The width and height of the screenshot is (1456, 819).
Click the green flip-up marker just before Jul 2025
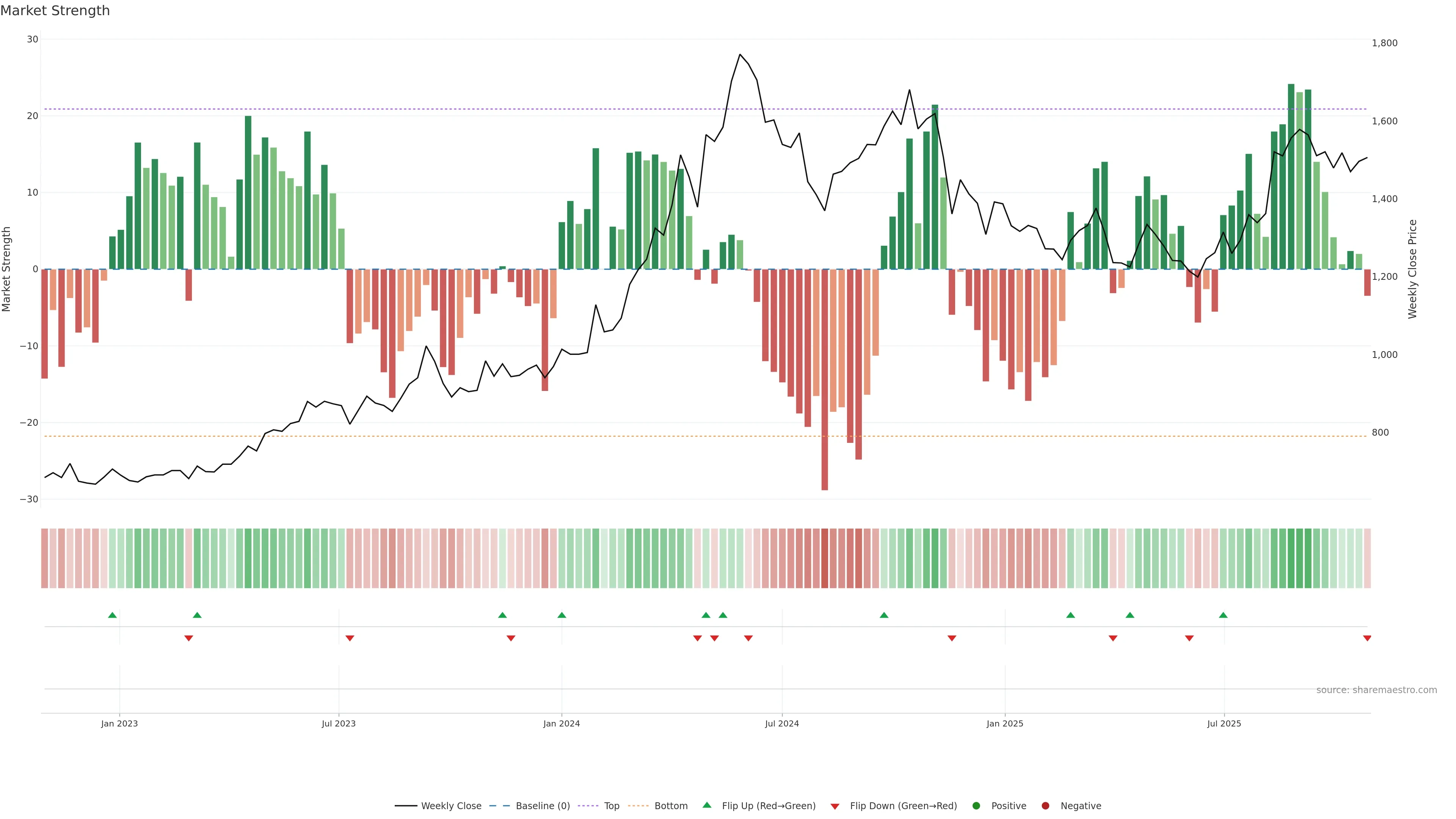[1223, 615]
